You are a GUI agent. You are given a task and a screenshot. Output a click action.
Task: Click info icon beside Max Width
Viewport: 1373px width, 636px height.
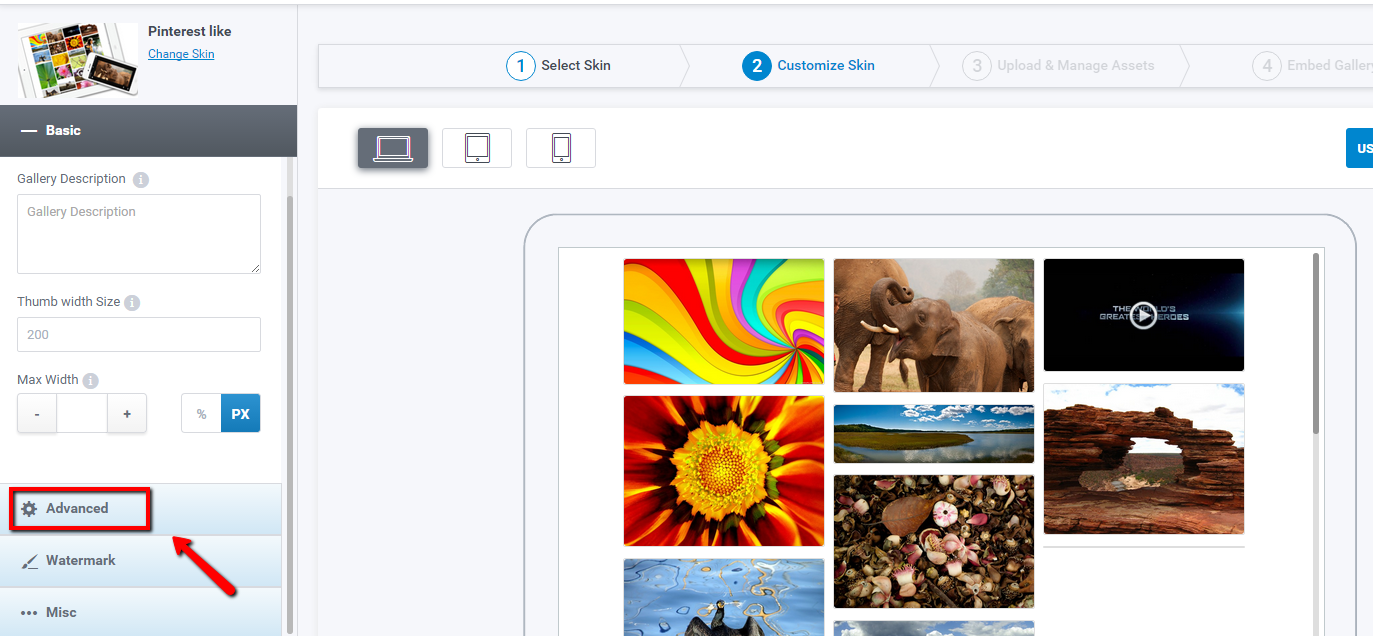(91, 381)
